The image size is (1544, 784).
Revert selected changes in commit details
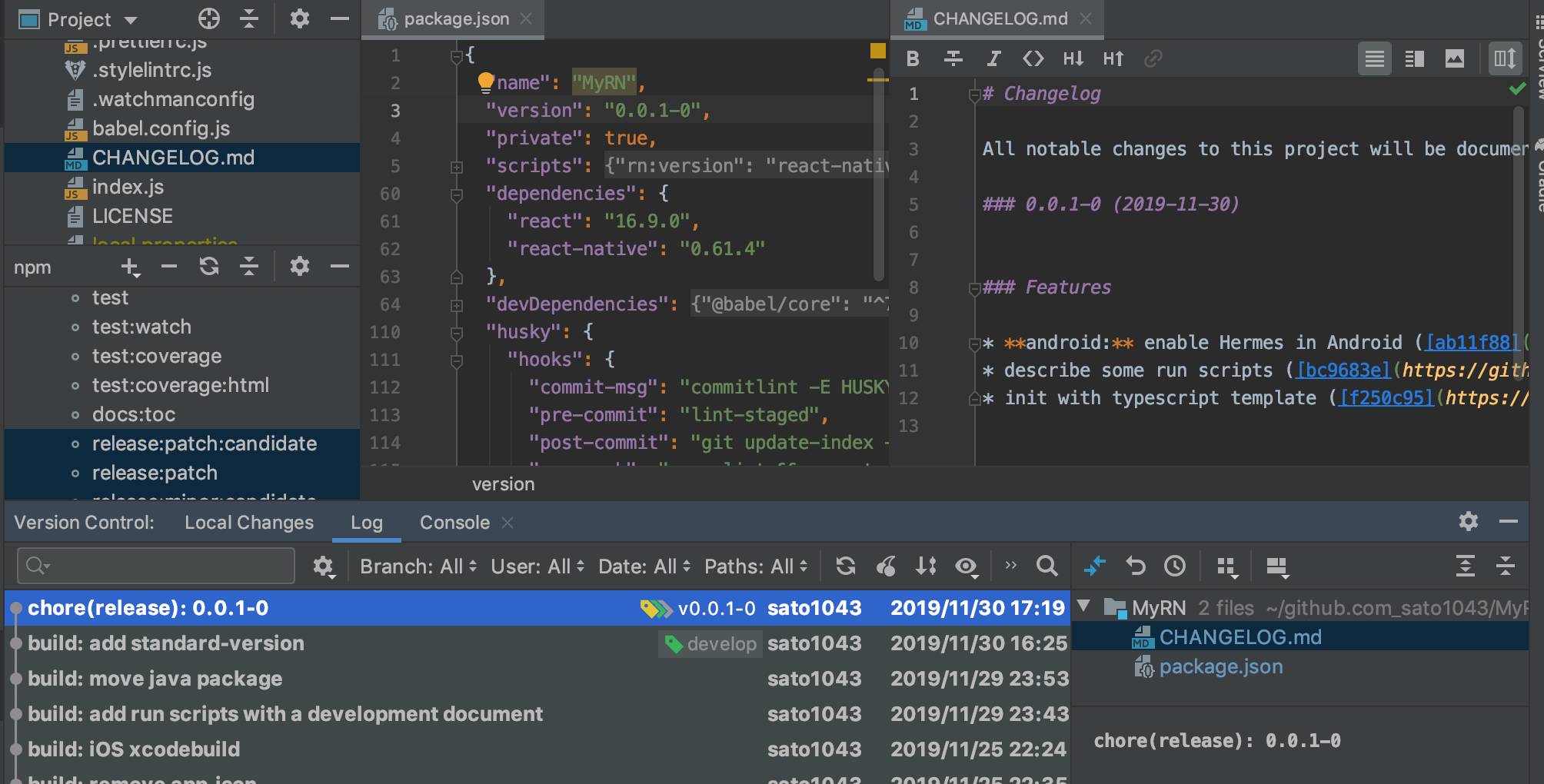1135,566
